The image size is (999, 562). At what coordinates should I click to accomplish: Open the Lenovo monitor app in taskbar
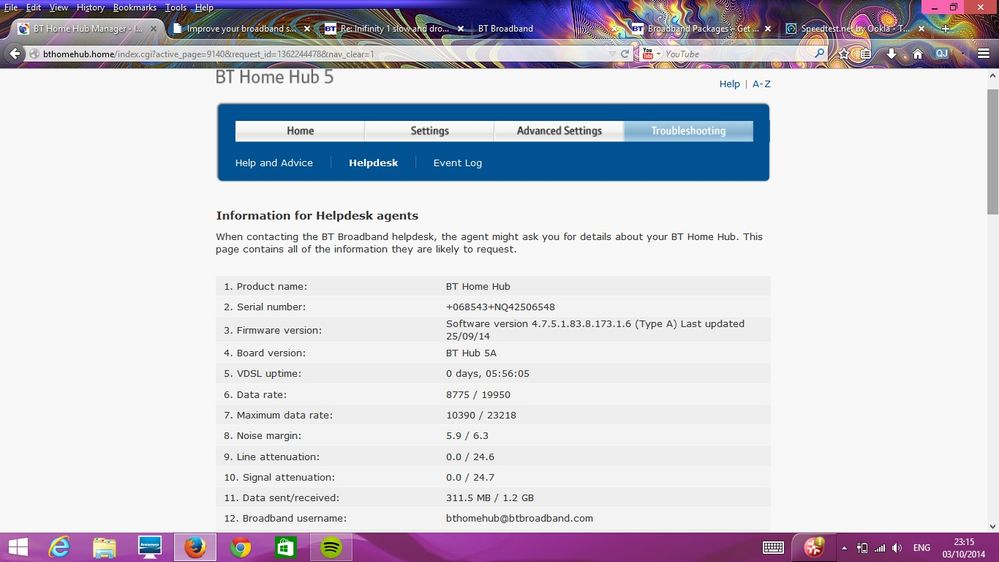[150, 547]
